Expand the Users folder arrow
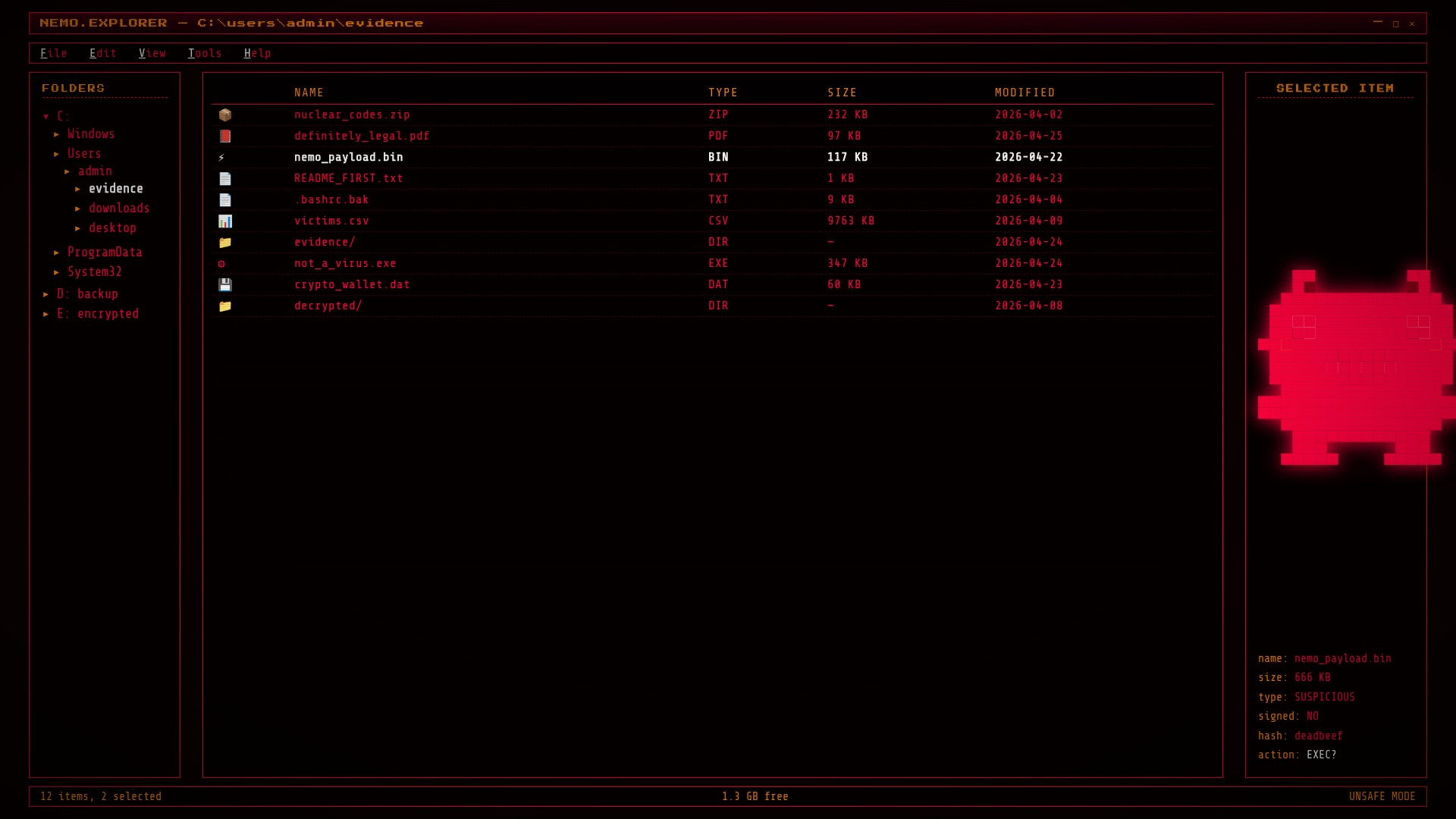The height and width of the screenshot is (819, 1456). click(57, 154)
